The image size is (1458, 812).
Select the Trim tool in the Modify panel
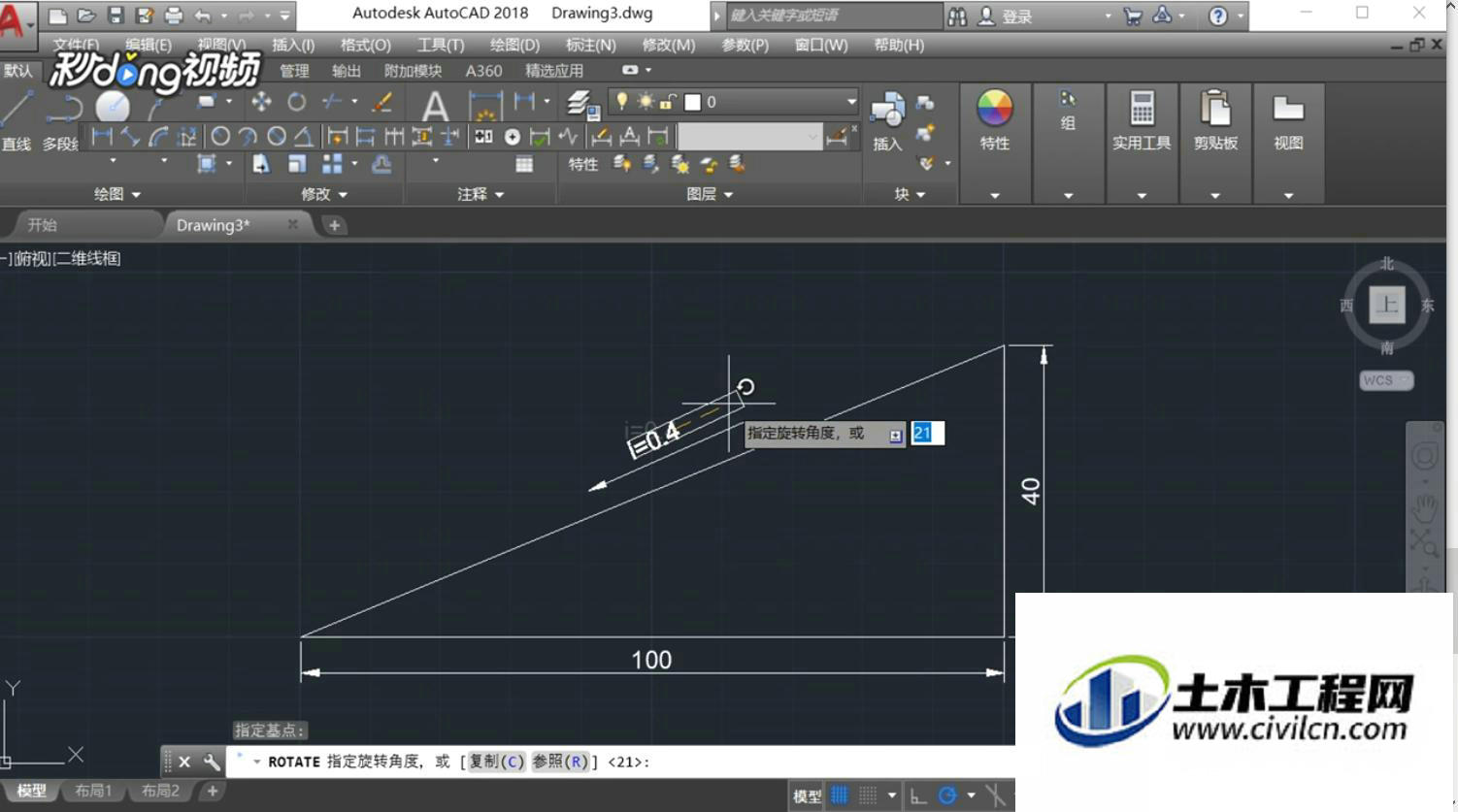pos(333,102)
